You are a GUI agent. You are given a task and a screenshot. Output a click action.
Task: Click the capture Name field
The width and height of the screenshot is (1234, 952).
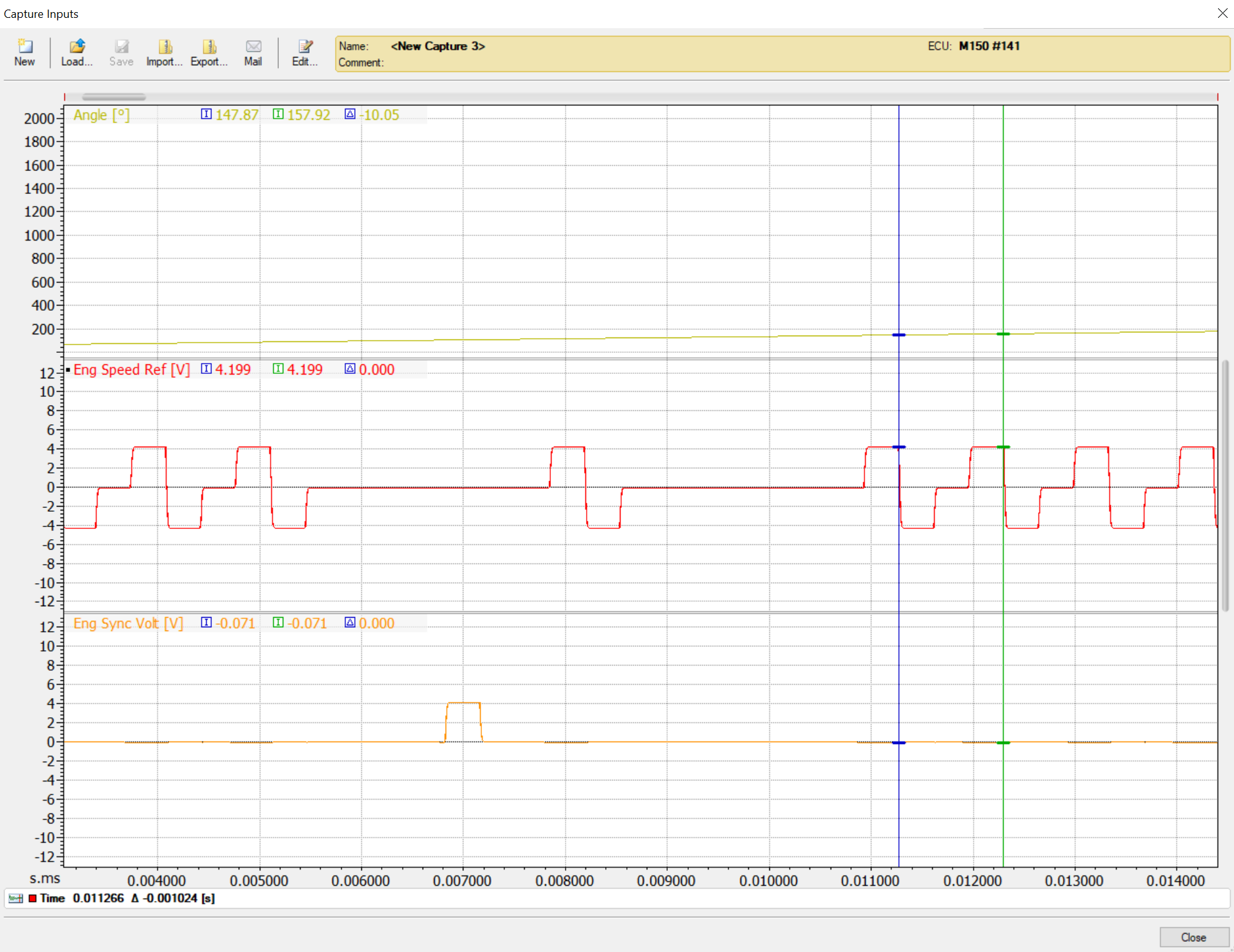pos(438,46)
